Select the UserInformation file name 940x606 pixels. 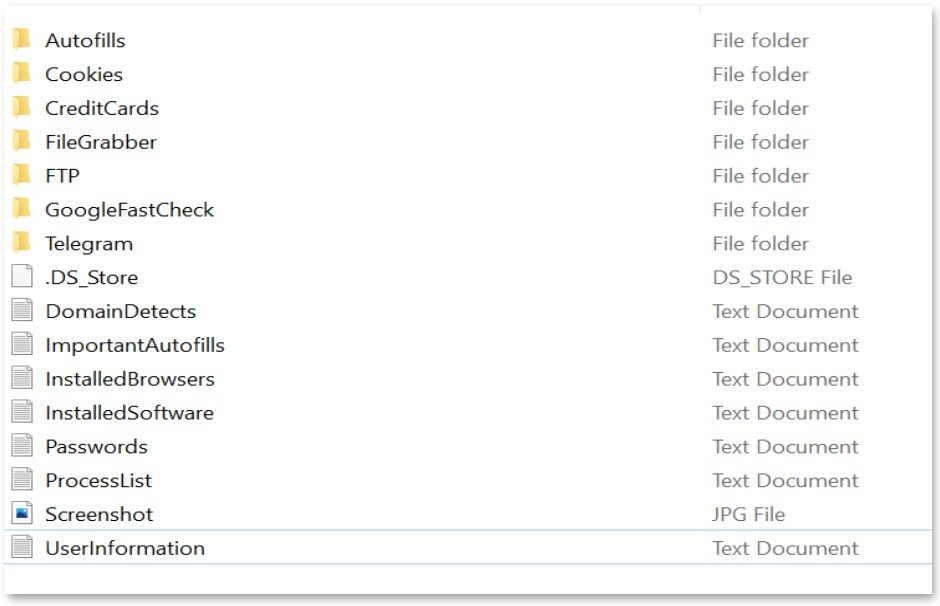point(124,548)
